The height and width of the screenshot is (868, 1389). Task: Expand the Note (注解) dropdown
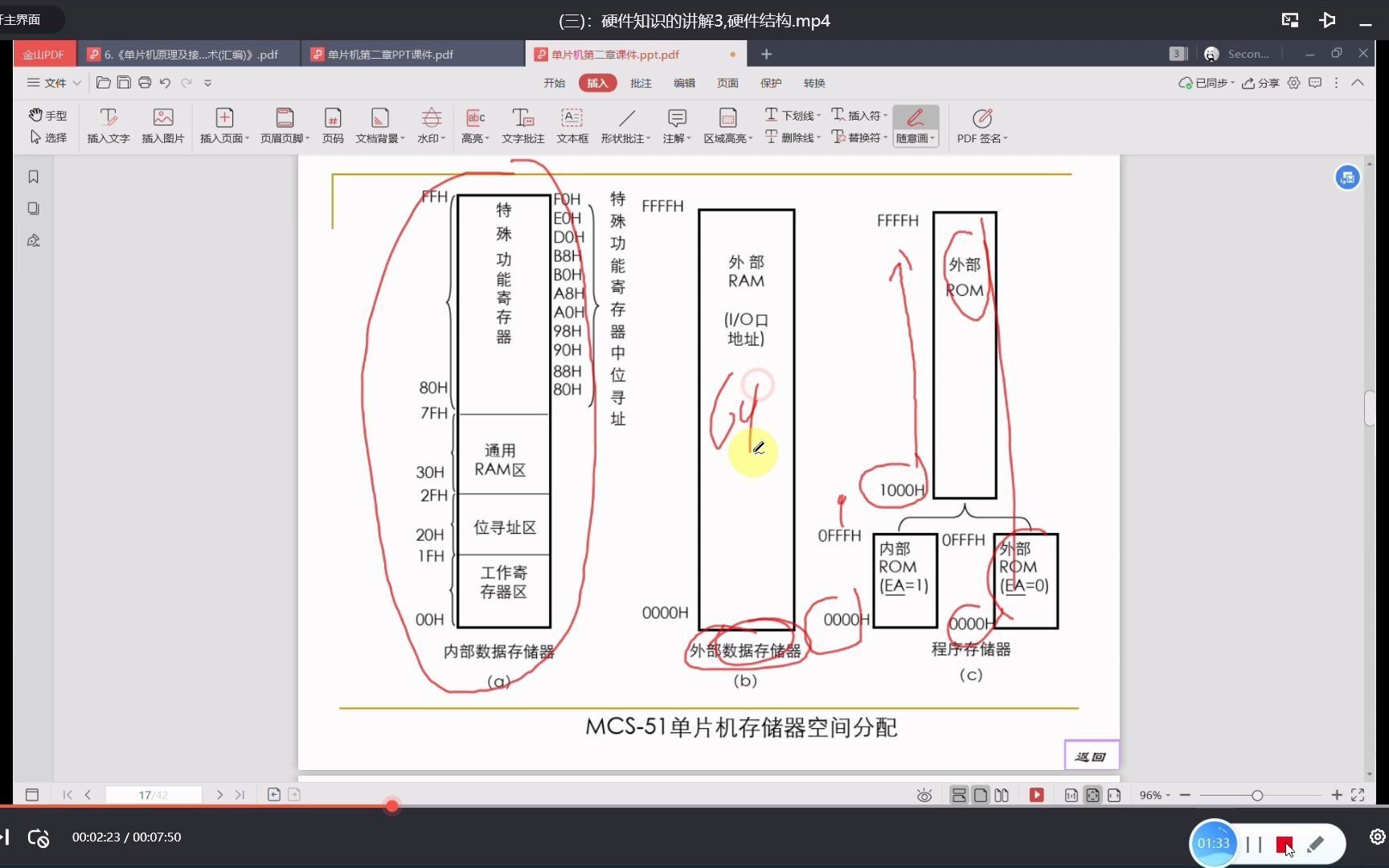[x=677, y=125]
